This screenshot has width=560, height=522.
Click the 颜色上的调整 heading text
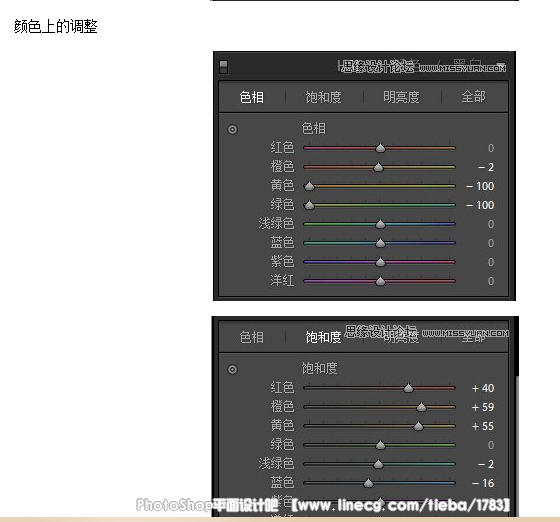(56, 26)
